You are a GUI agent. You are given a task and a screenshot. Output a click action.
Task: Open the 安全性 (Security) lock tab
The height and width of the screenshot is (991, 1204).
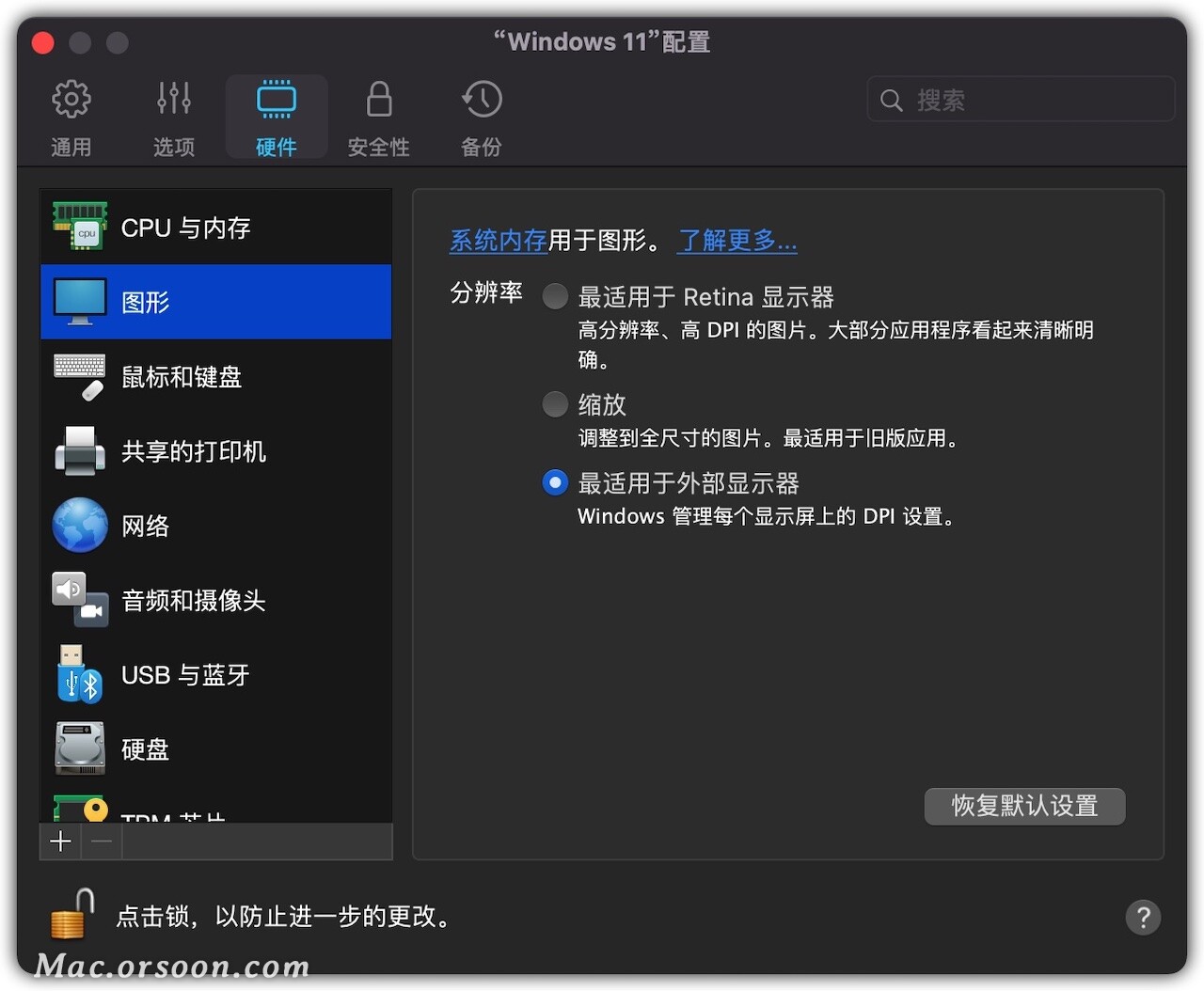click(x=379, y=118)
